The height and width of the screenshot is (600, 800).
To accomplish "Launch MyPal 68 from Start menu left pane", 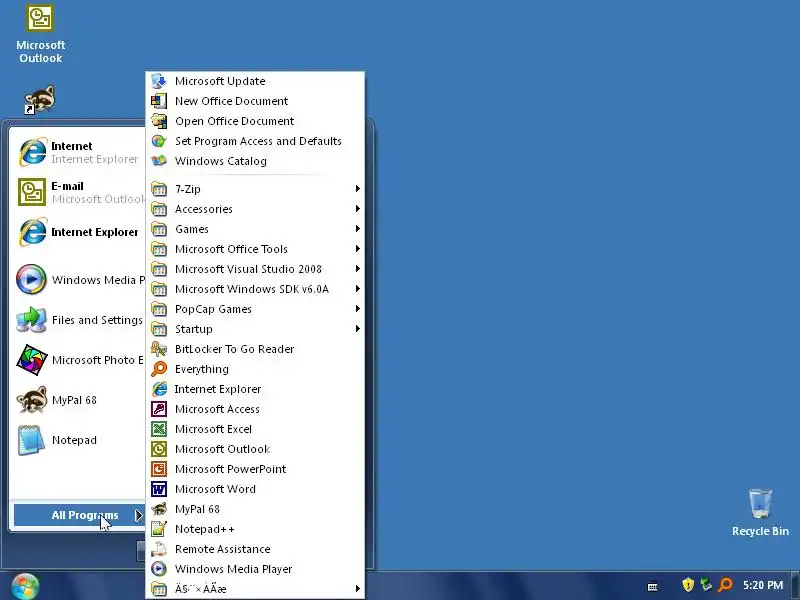I will click(78, 400).
